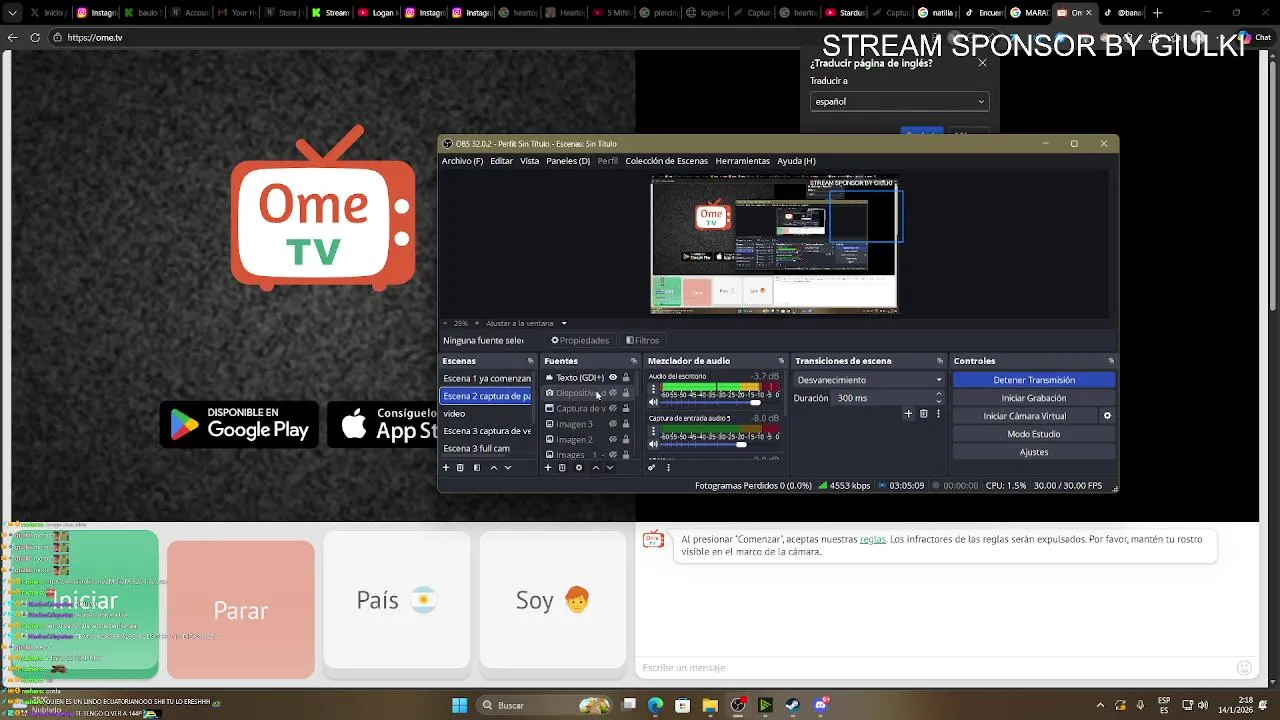Move scene down in Escenas panel
The image size is (1280, 720).
point(508,468)
